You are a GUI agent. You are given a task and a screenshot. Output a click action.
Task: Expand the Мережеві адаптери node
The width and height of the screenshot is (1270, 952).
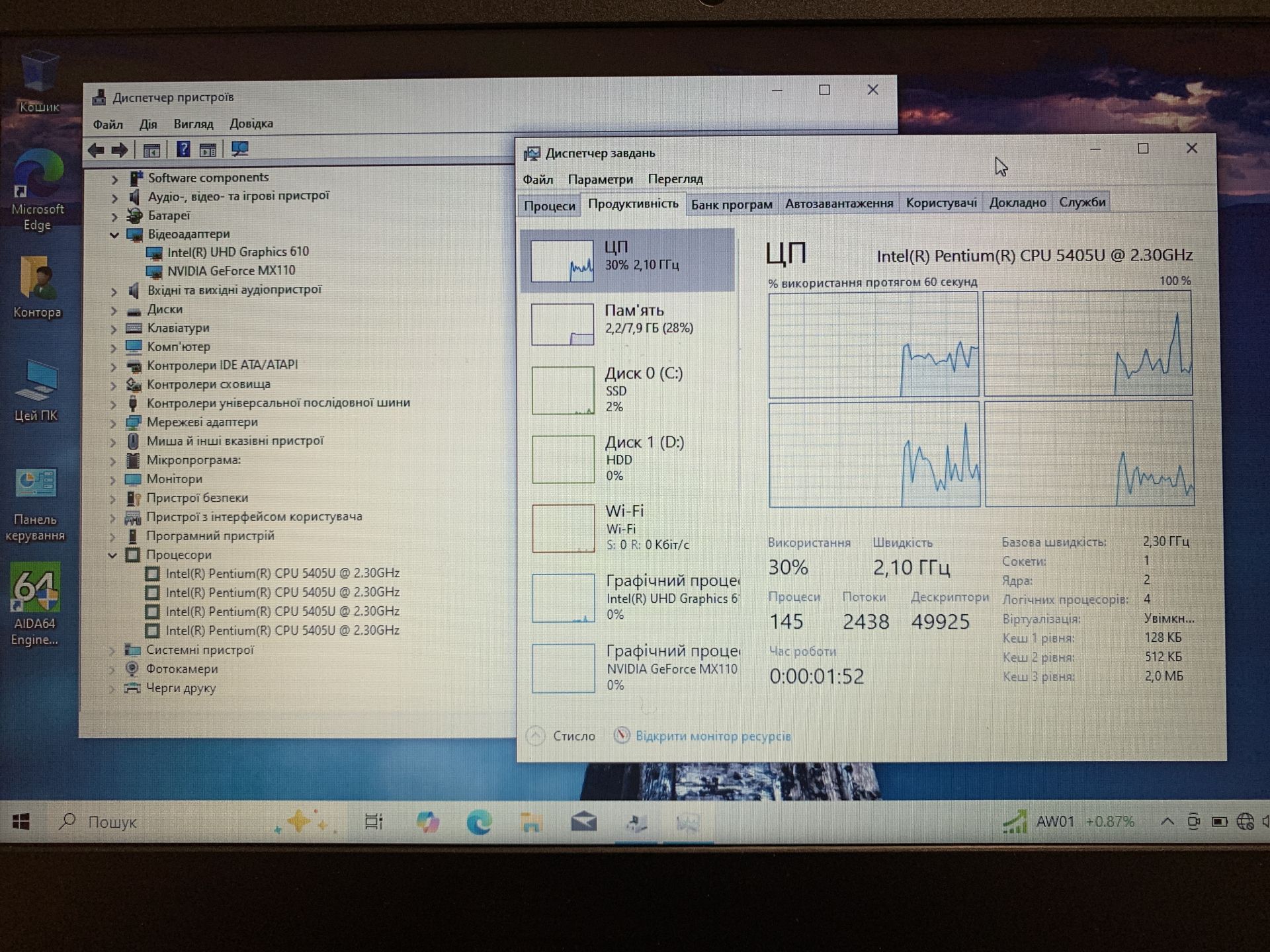[113, 423]
